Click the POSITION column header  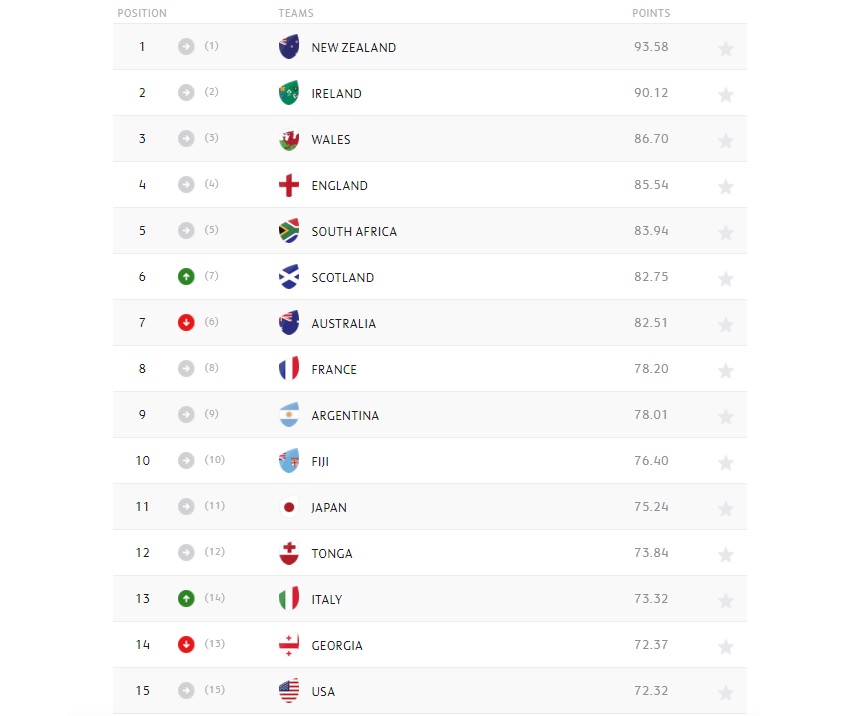coord(142,13)
